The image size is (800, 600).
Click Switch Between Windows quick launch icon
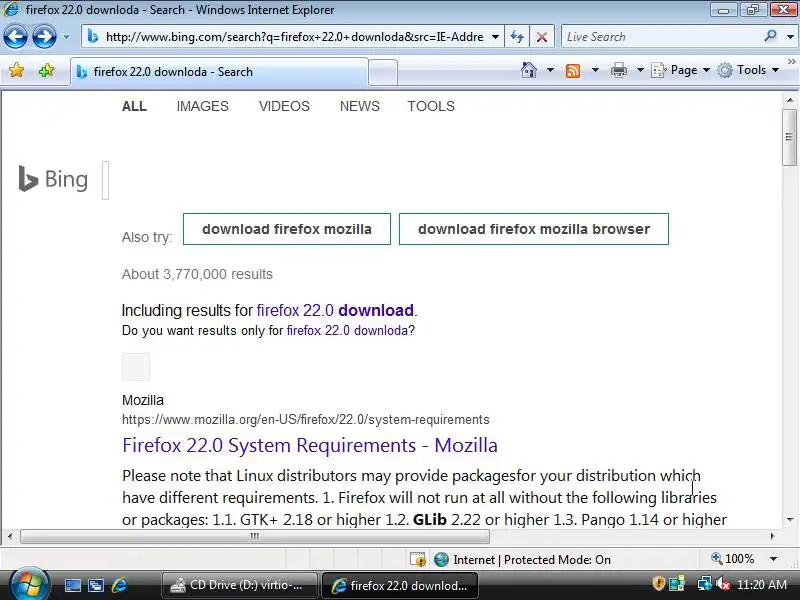click(x=96, y=585)
